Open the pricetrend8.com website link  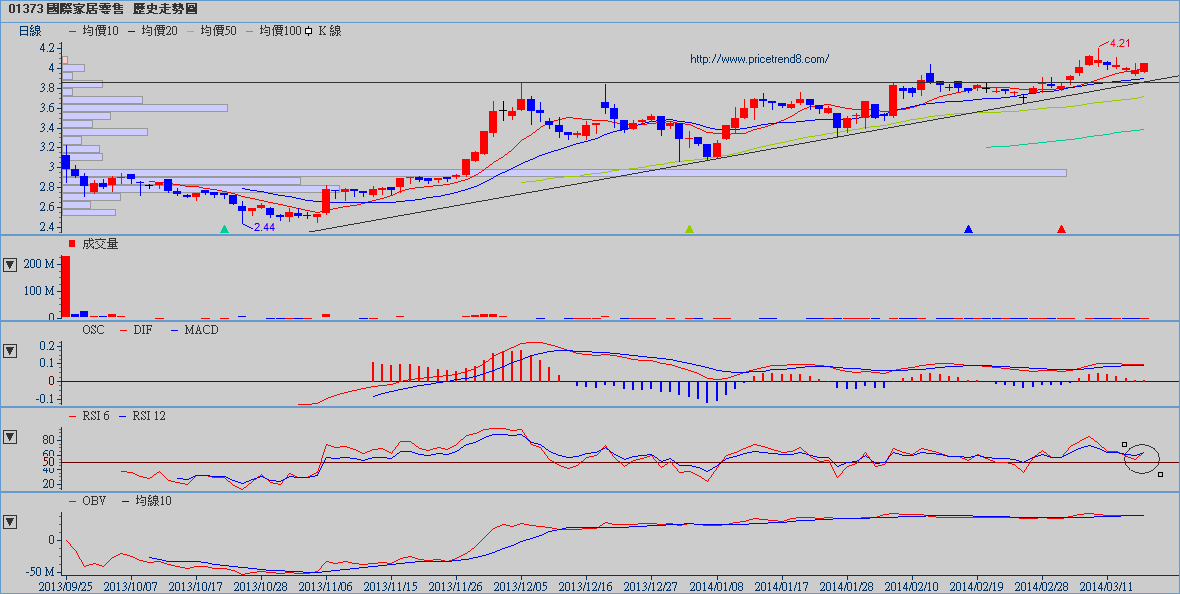(759, 59)
